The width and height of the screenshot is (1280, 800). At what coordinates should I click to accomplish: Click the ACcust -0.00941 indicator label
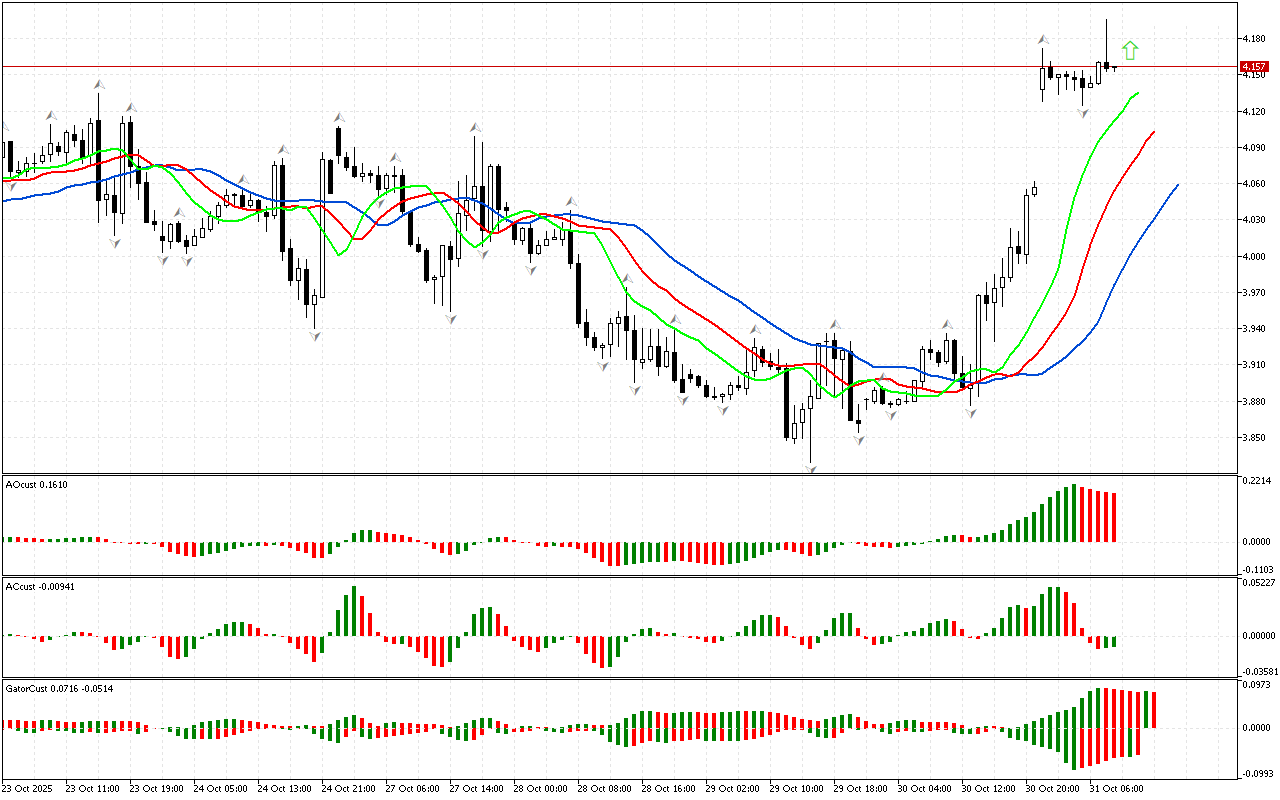click(x=41, y=586)
